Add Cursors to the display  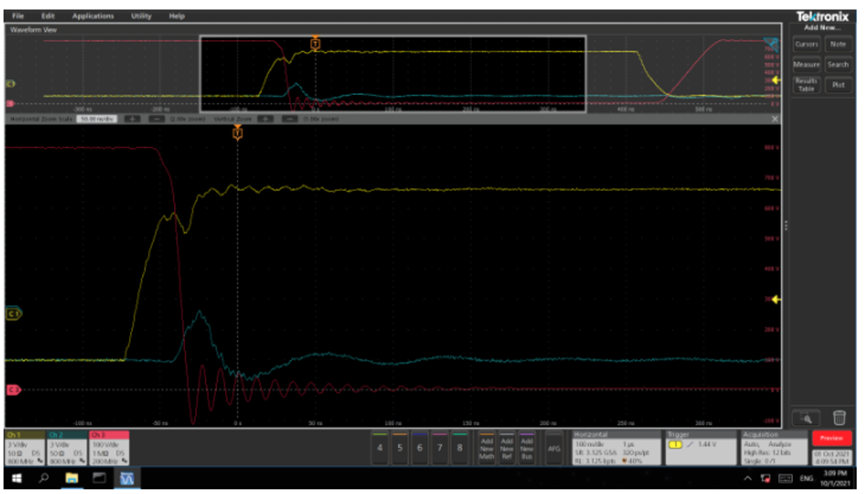[806, 44]
